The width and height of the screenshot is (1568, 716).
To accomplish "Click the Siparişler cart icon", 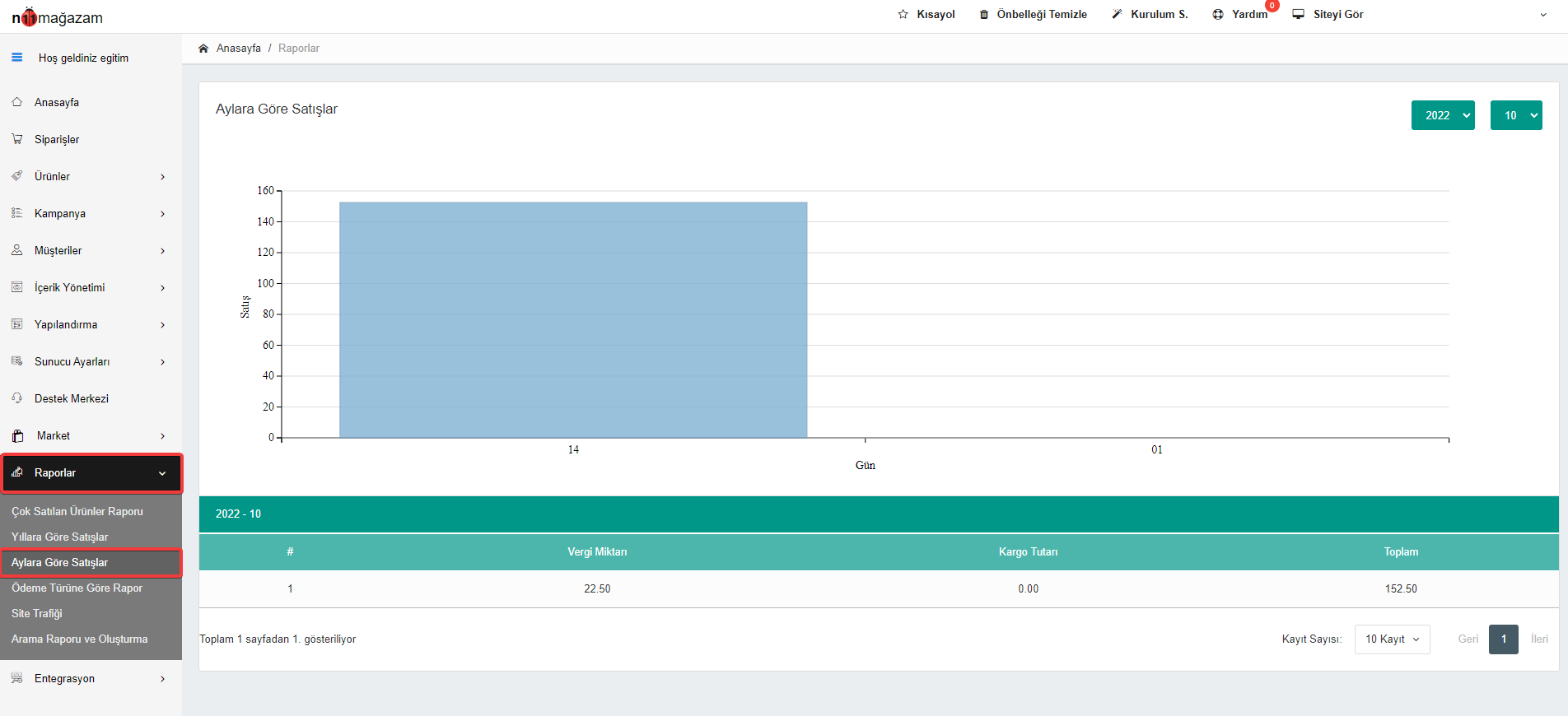I will (x=16, y=139).
